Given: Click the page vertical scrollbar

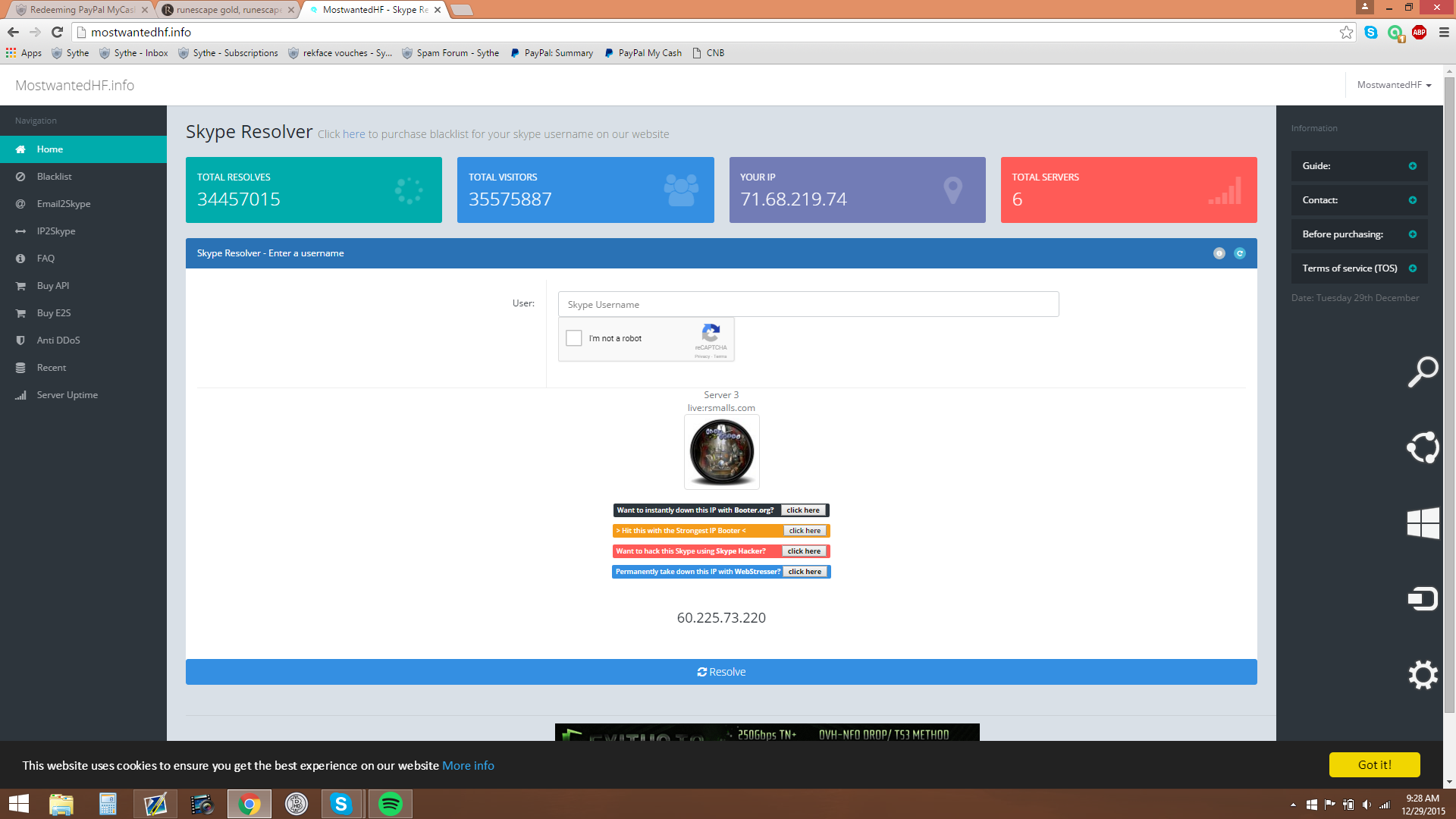Looking at the screenshot, I should click(1449, 394).
